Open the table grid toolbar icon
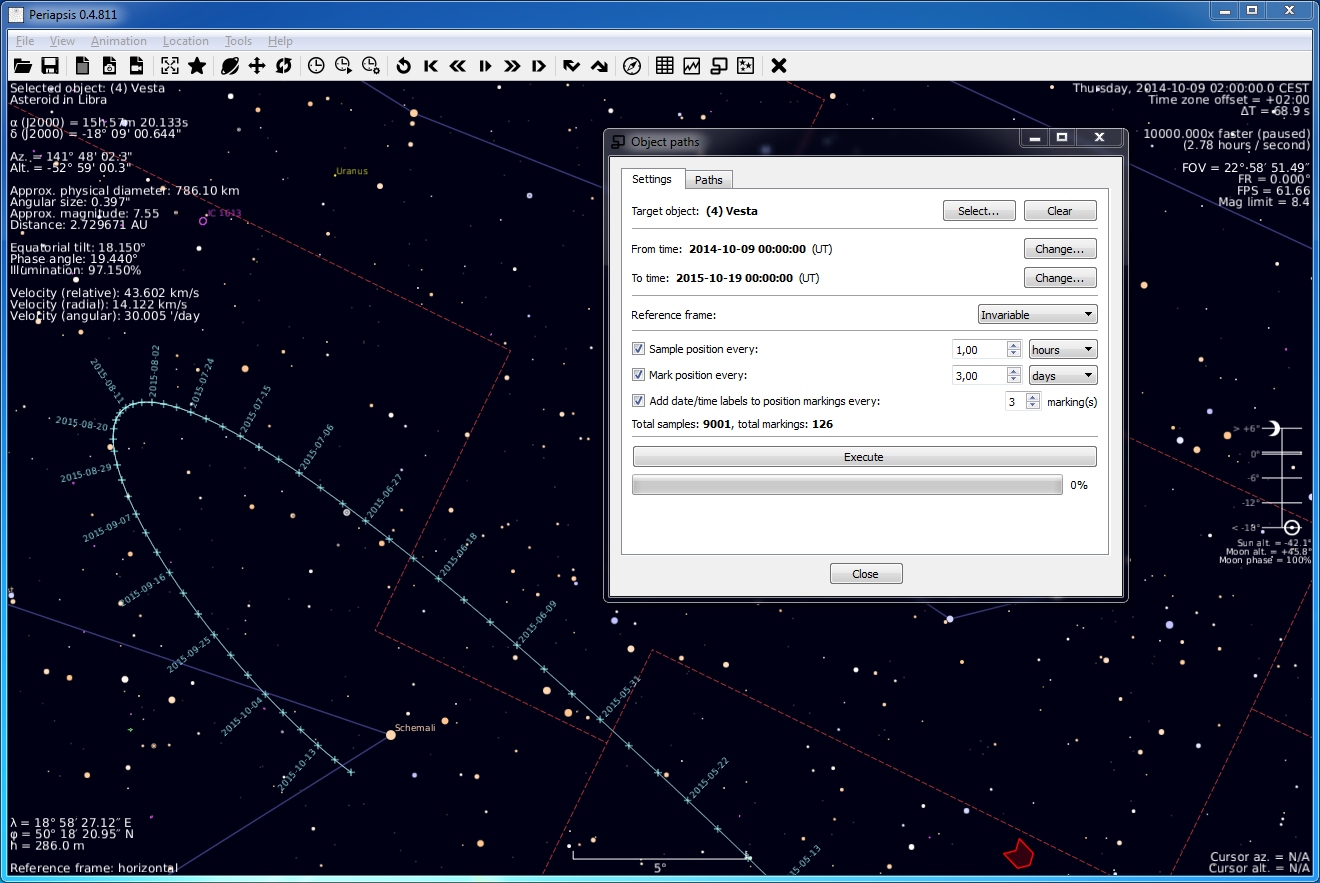The image size is (1320, 883). [x=664, y=66]
